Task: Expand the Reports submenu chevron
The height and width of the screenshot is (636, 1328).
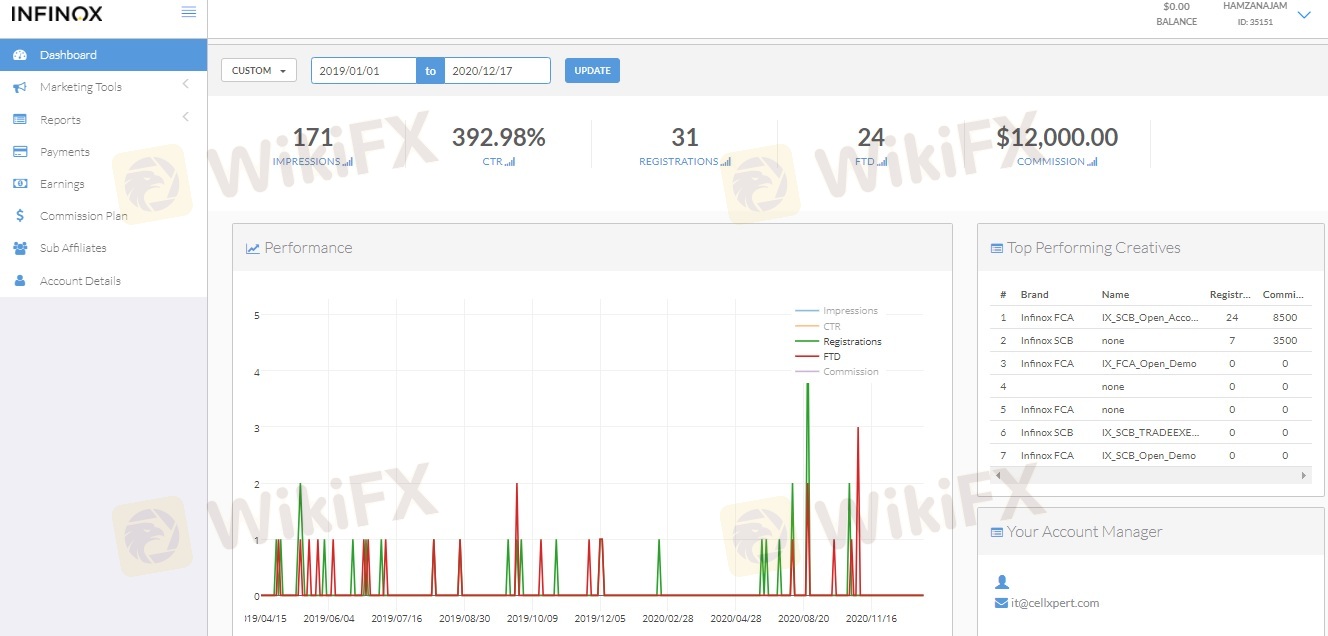Action: point(186,118)
